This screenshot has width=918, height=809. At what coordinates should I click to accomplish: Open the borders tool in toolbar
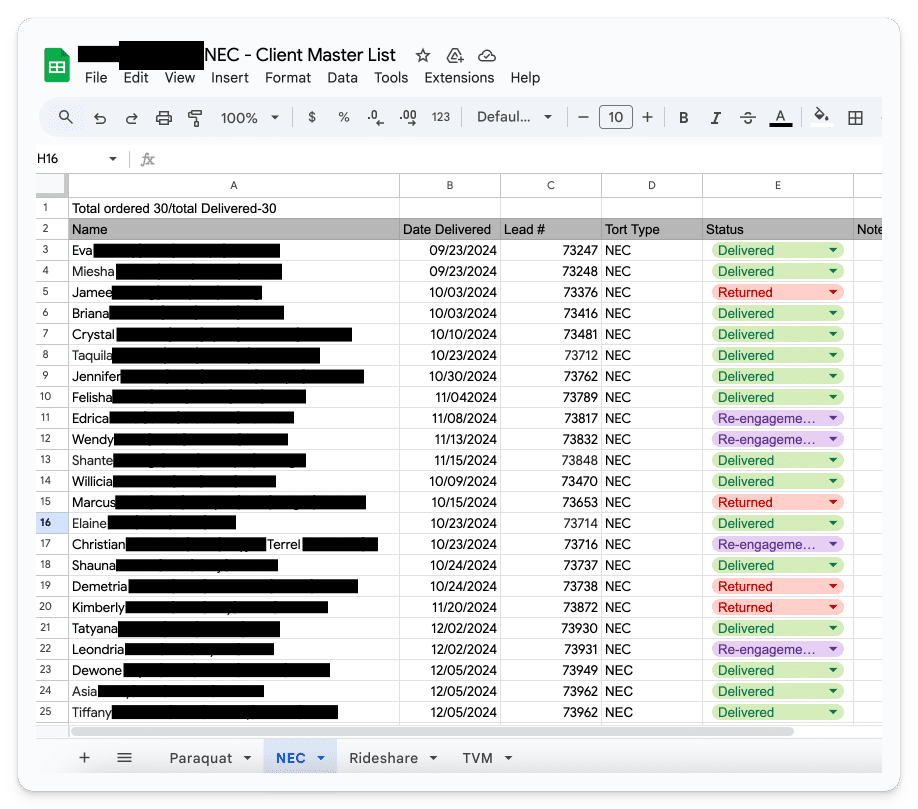(855, 118)
